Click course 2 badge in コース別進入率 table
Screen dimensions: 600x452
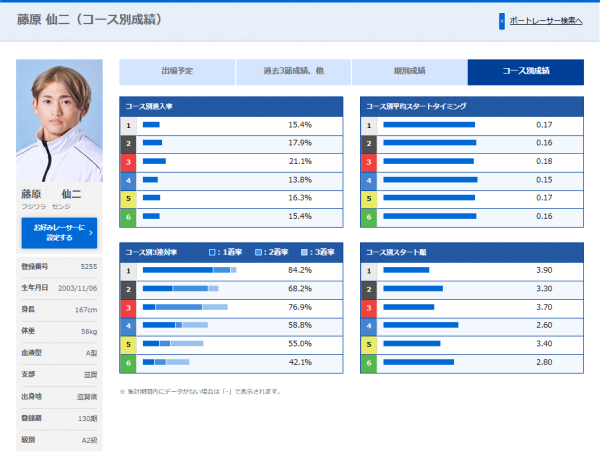pyautogui.click(x=128, y=144)
